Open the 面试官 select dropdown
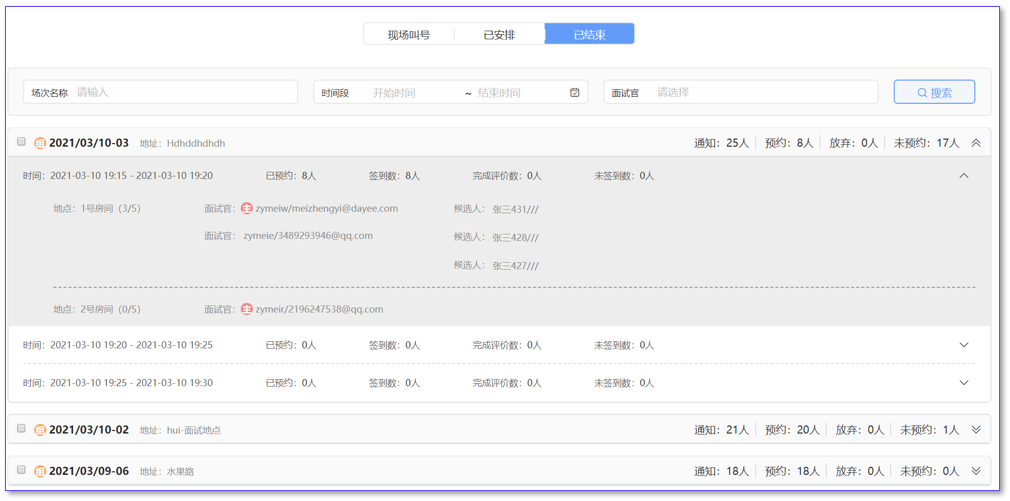The height and width of the screenshot is (501, 1010). pos(741,92)
